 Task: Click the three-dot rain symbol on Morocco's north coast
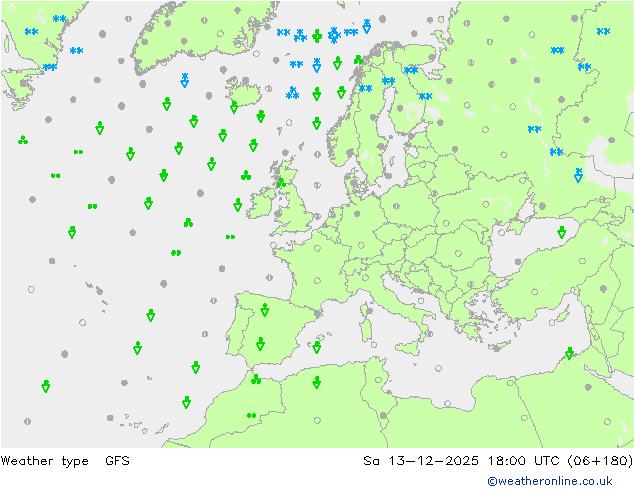pos(256,379)
